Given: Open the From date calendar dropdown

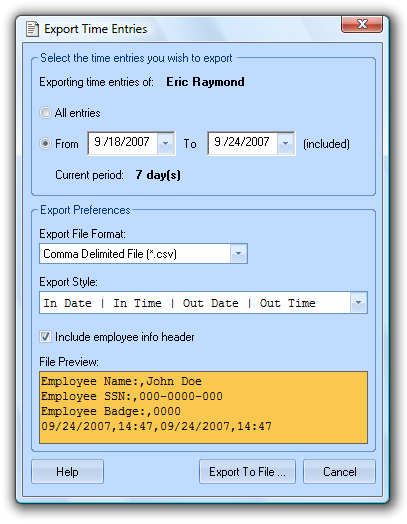Looking at the screenshot, I should 165,144.
